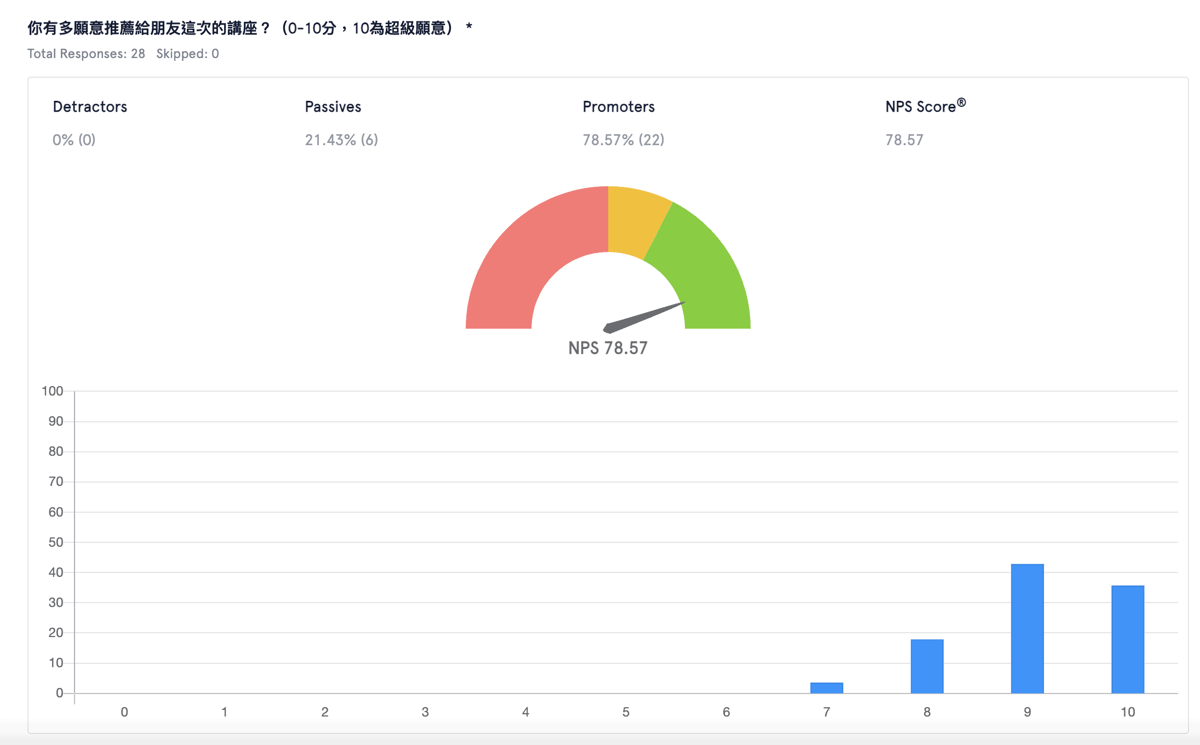Click the Skipped: 0 text
The height and width of the screenshot is (745, 1200).
(x=188, y=54)
